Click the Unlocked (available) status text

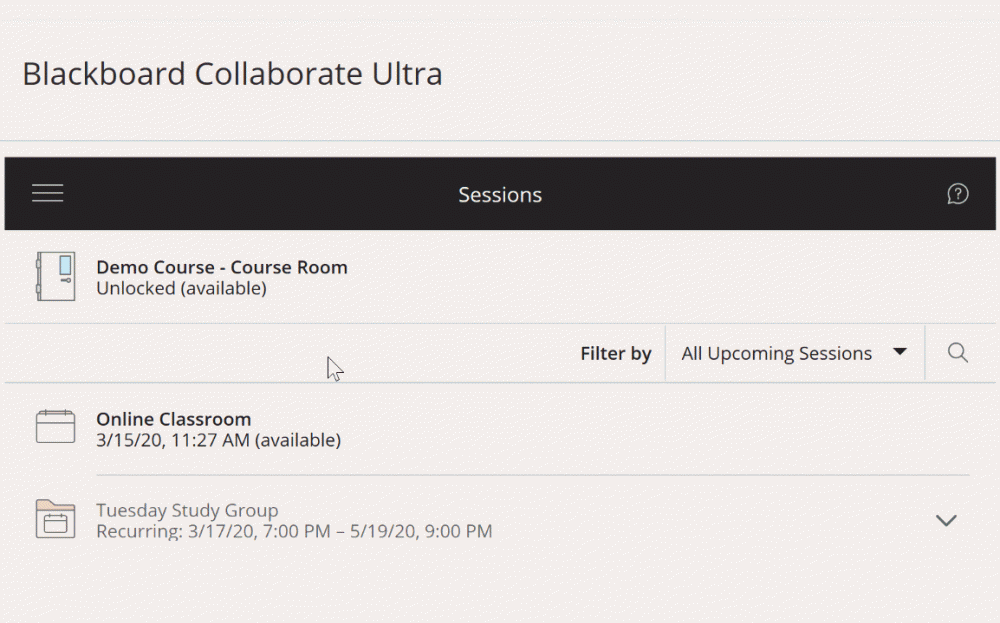[181, 289]
